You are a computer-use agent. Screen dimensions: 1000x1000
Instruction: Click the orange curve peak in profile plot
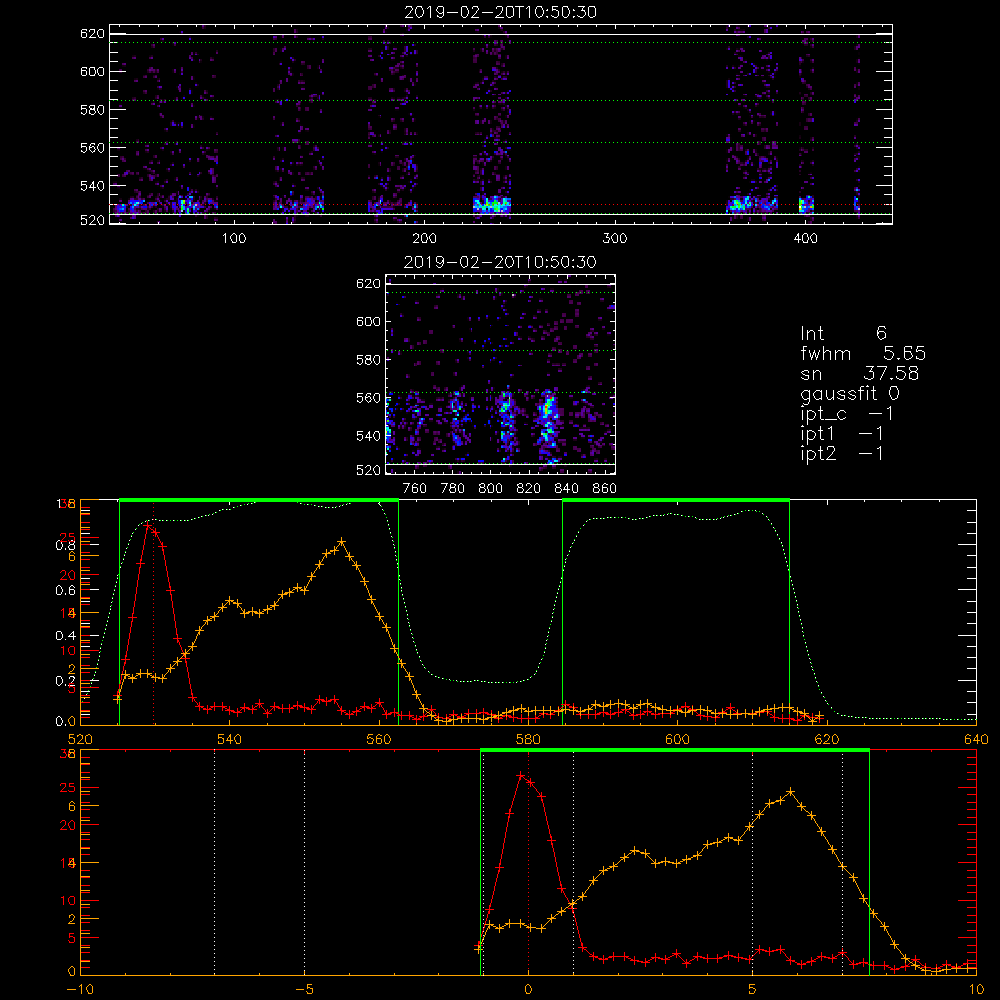[x=342, y=541]
